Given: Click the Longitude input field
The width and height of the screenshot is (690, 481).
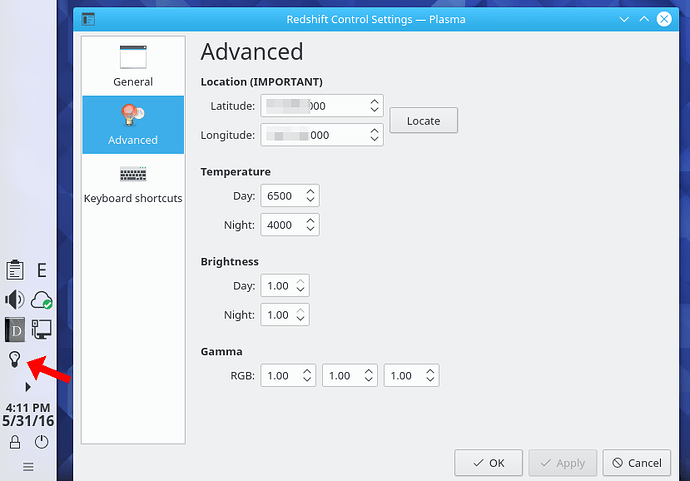Looking at the screenshot, I should point(322,135).
